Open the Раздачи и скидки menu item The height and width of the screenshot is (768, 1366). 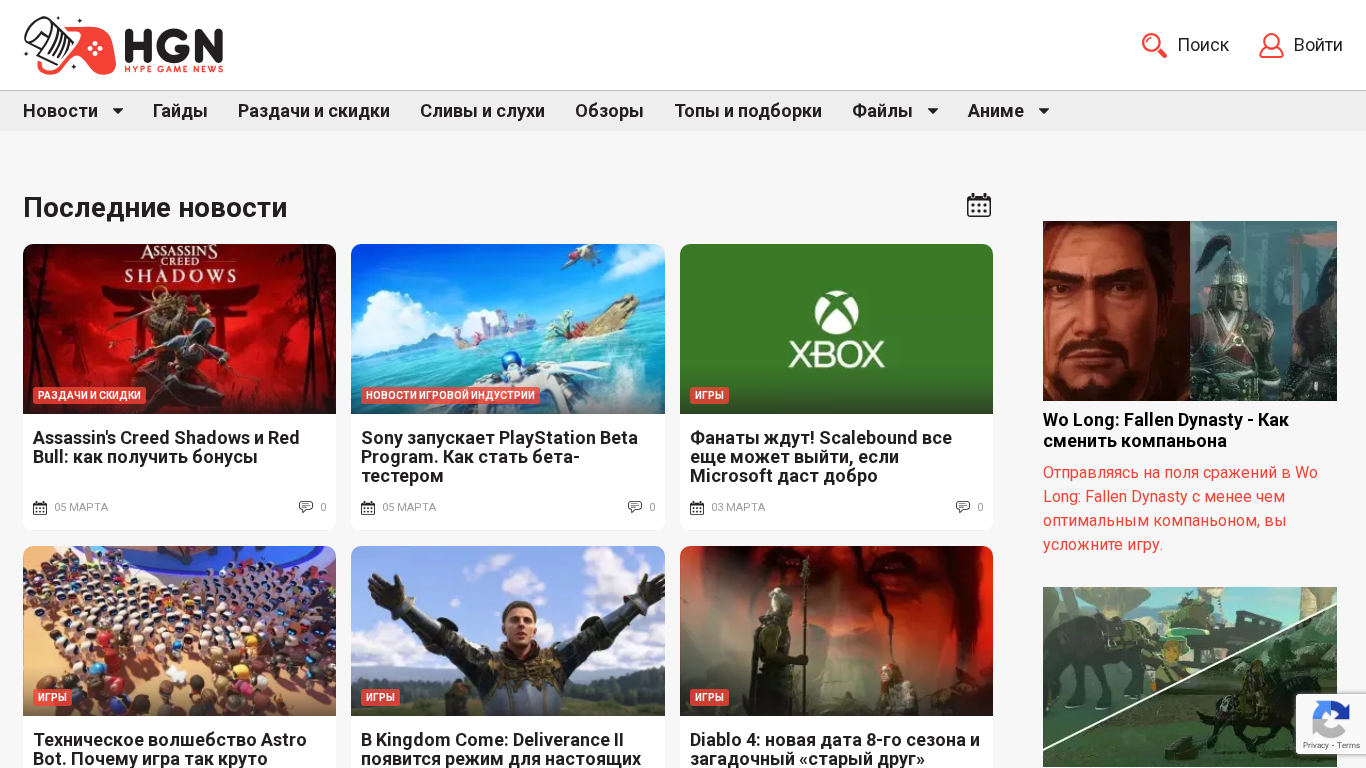[x=314, y=111]
